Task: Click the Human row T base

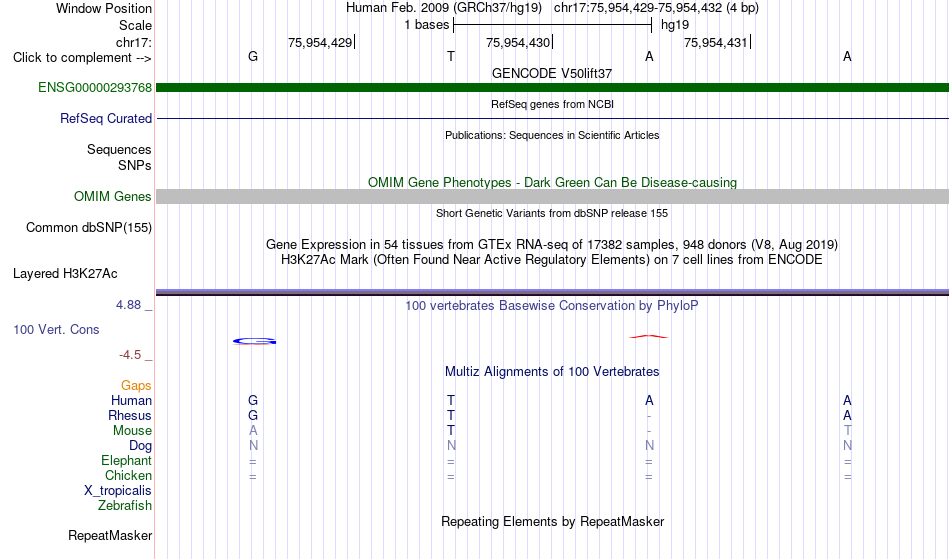Action: pyautogui.click(x=451, y=400)
